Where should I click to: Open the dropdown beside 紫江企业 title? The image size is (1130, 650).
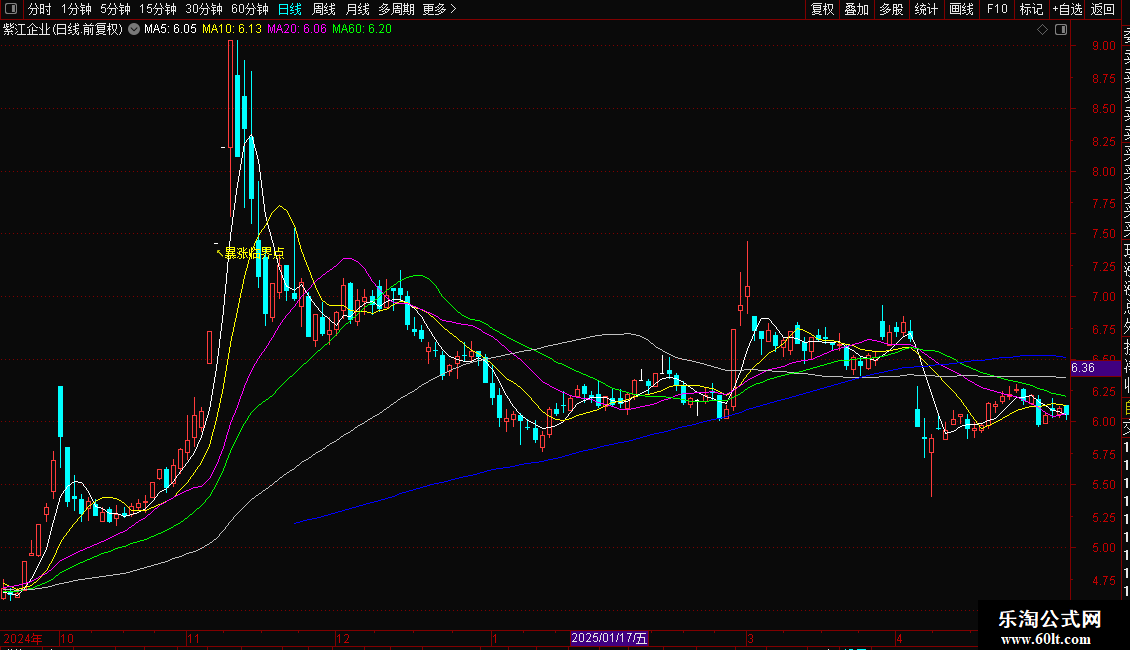coord(134,29)
